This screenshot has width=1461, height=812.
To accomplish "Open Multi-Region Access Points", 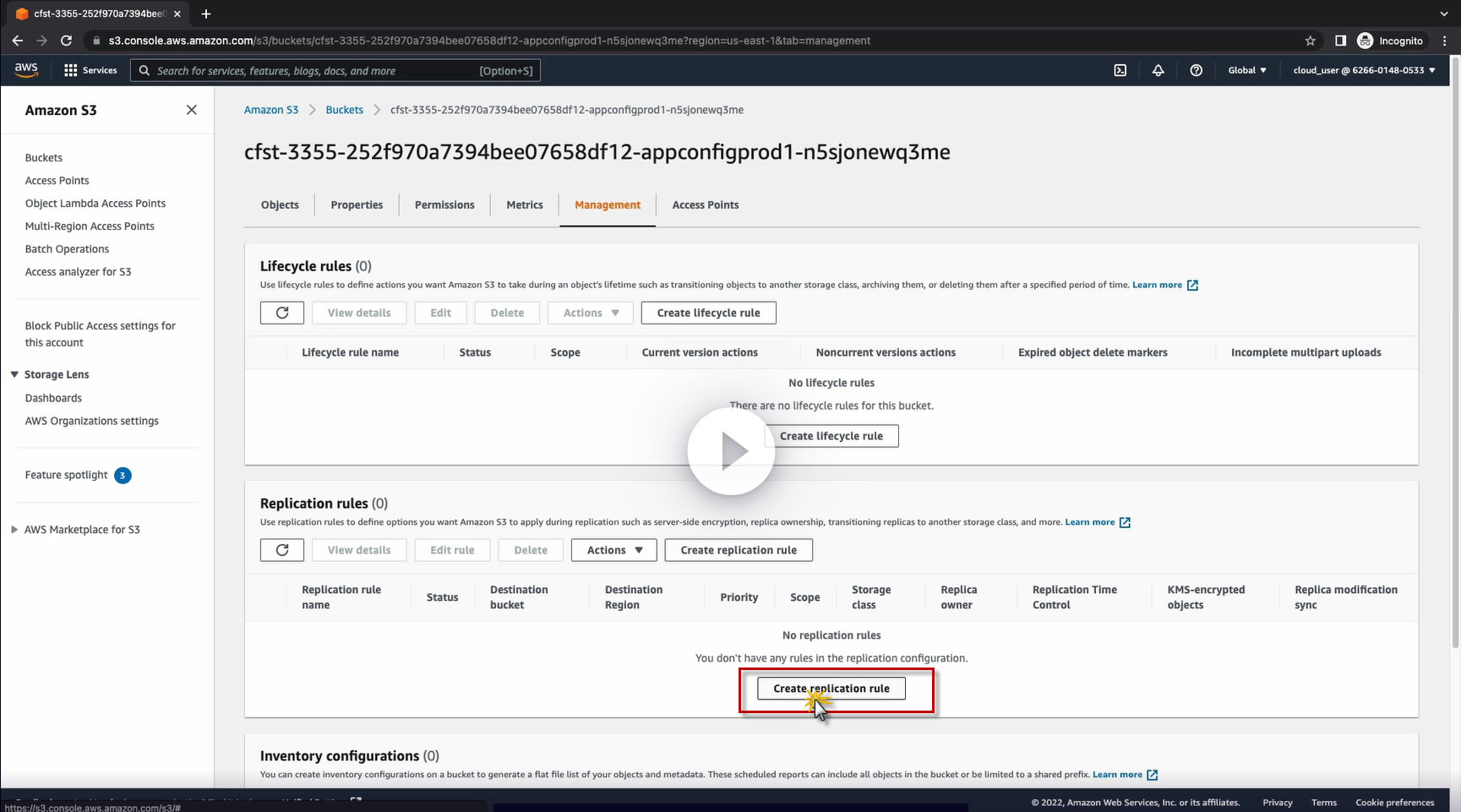I will [x=90, y=226].
